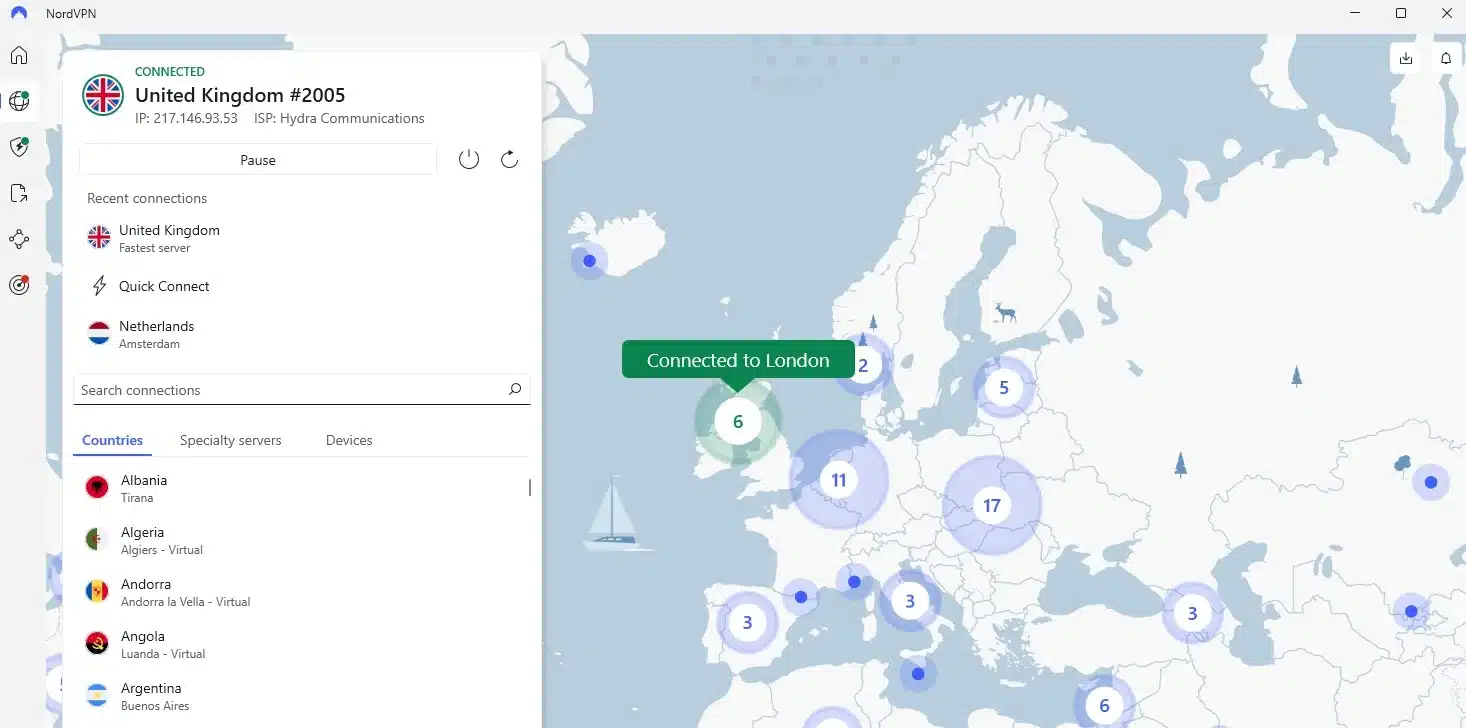Click the Turkey map cluster marked 3

pos(1192,613)
